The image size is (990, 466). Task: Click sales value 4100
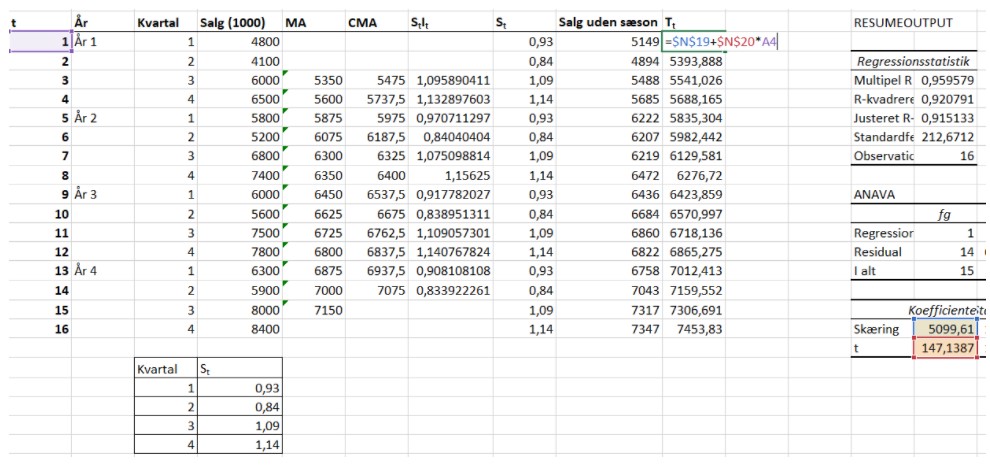[x=240, y=61]
